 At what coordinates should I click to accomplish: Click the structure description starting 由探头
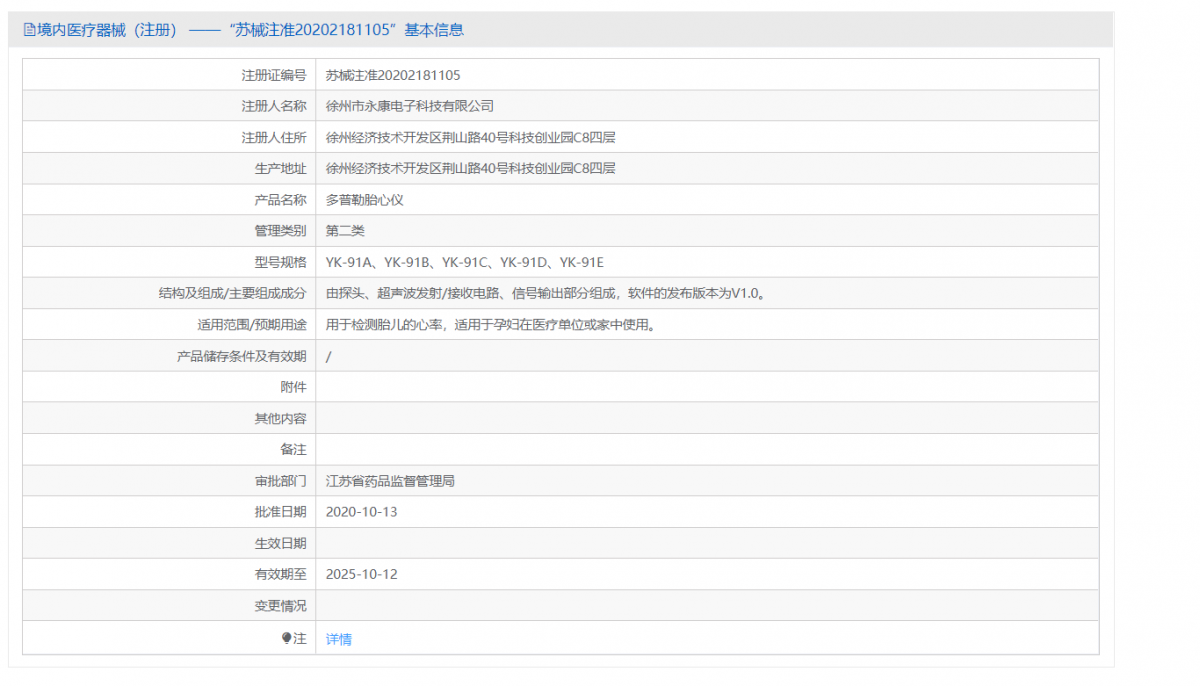tap(546, 293)
